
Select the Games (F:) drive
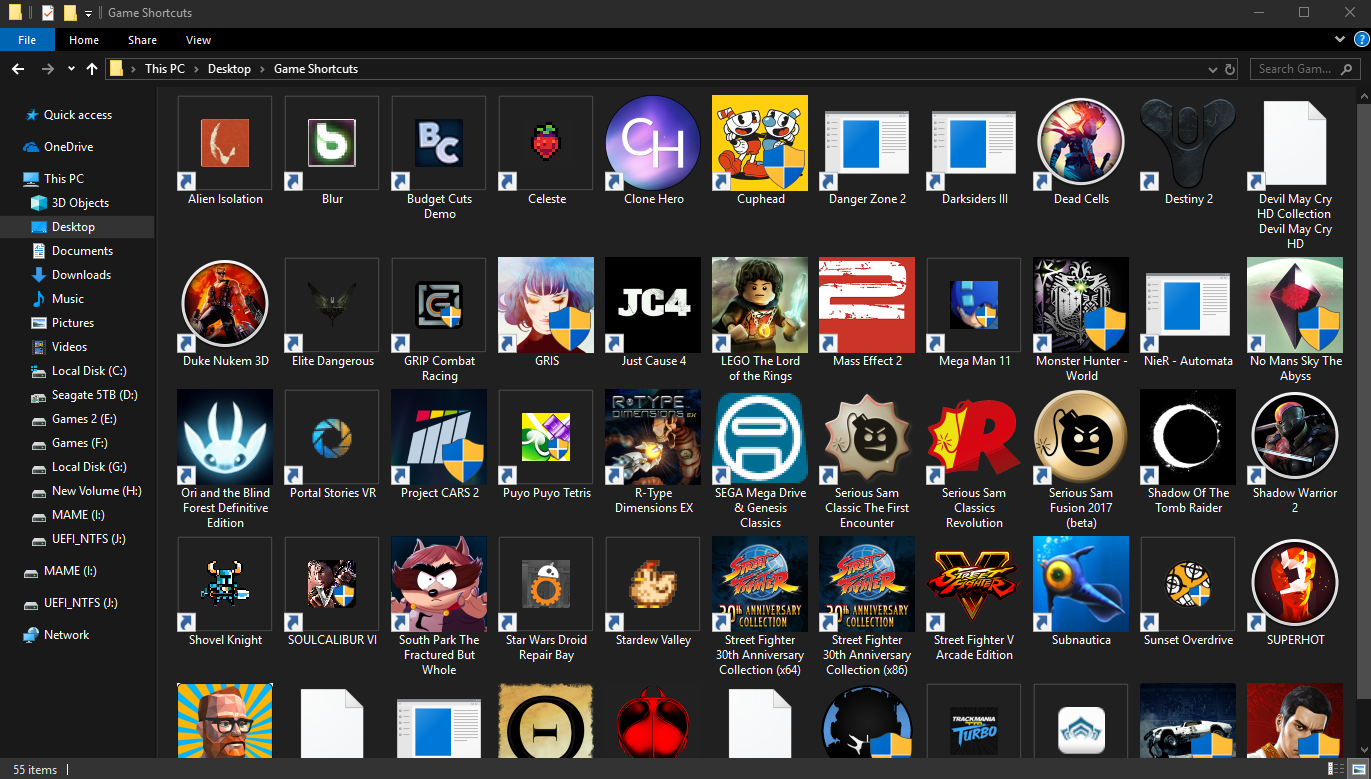click(x=79, y=443)
